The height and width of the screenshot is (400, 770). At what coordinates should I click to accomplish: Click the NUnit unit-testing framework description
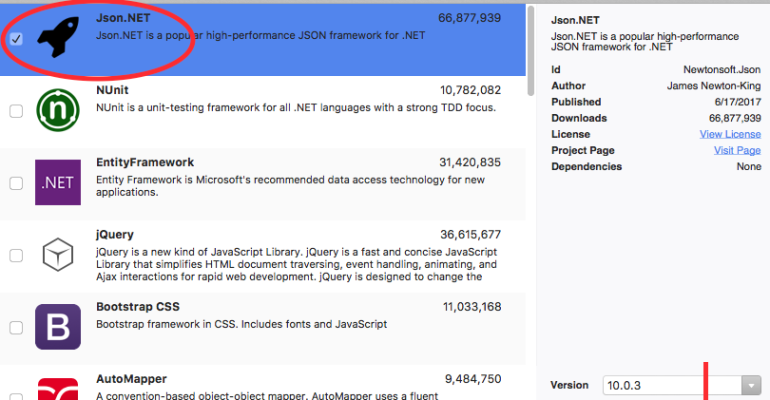(296, 107)
